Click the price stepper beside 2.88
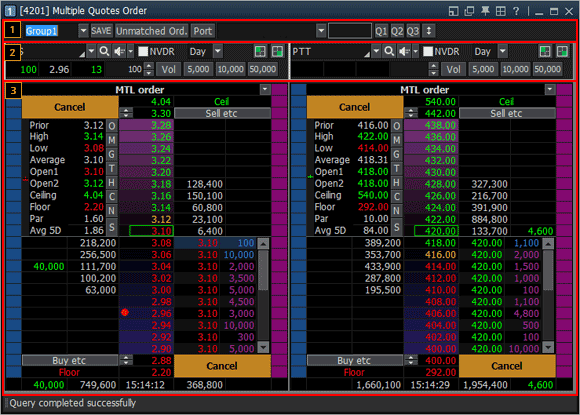Screen dimensions: 580x415 point(126,360)
